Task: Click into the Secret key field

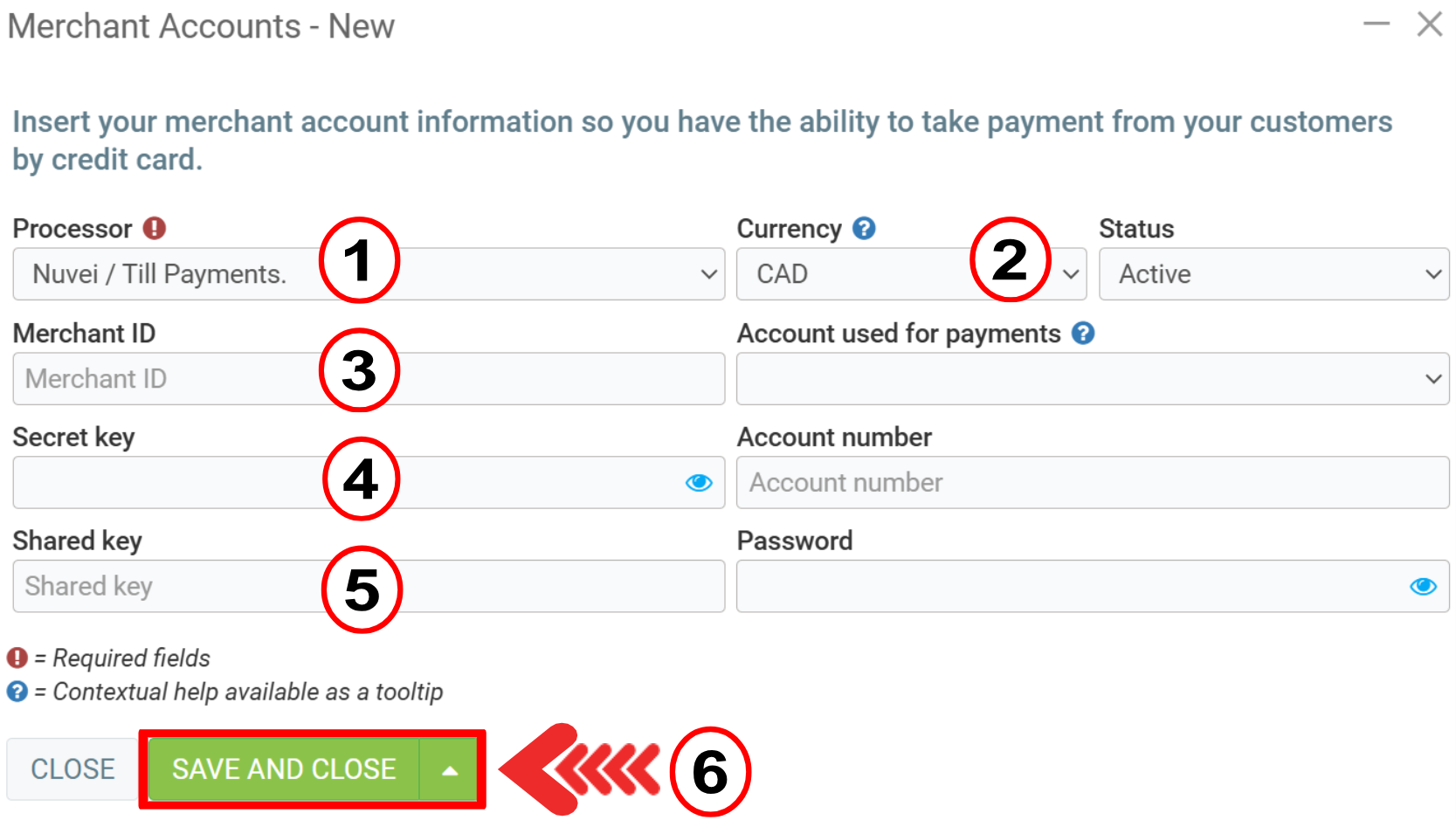Action: click(175, 483)
